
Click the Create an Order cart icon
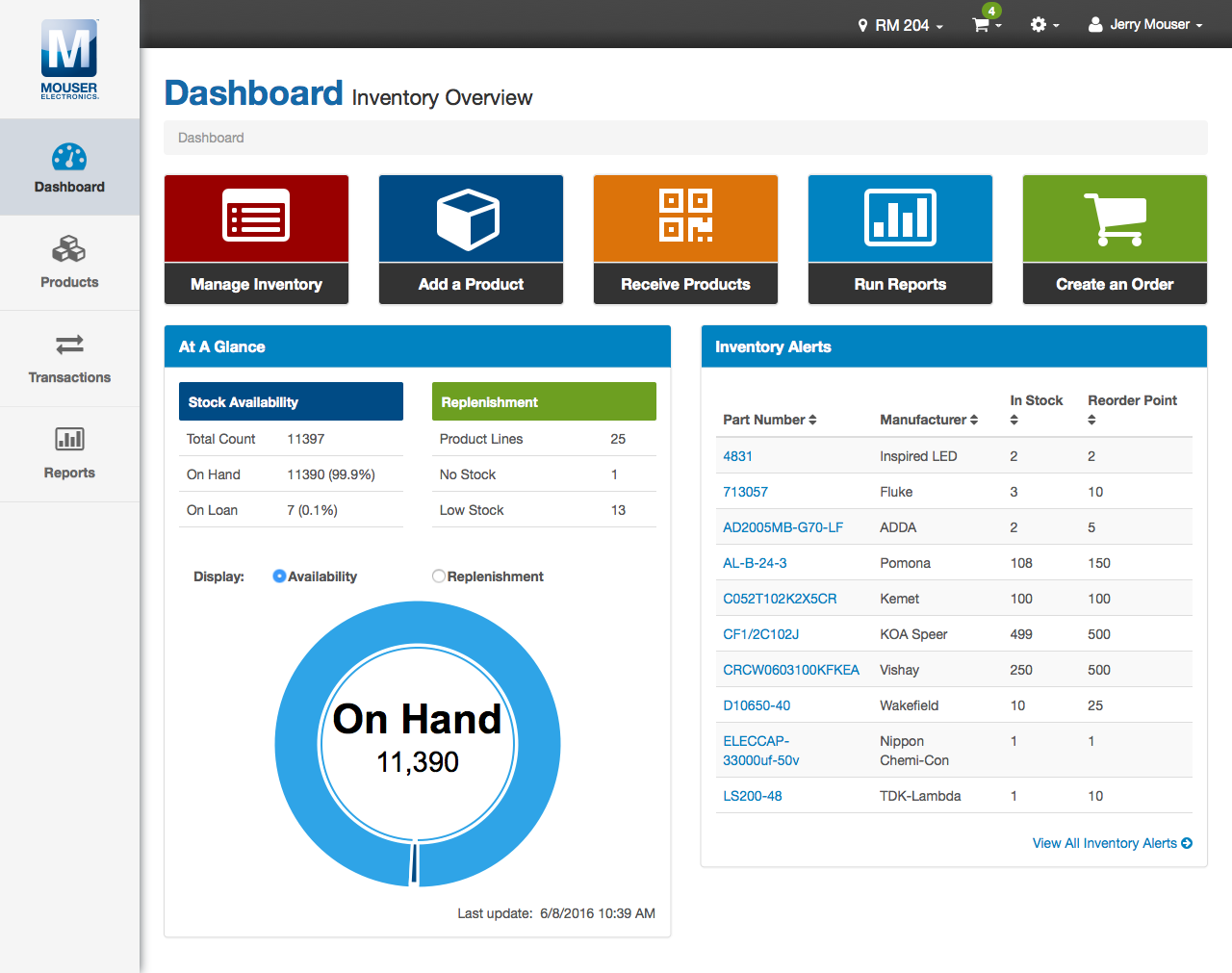click(x=1114, y=218)
